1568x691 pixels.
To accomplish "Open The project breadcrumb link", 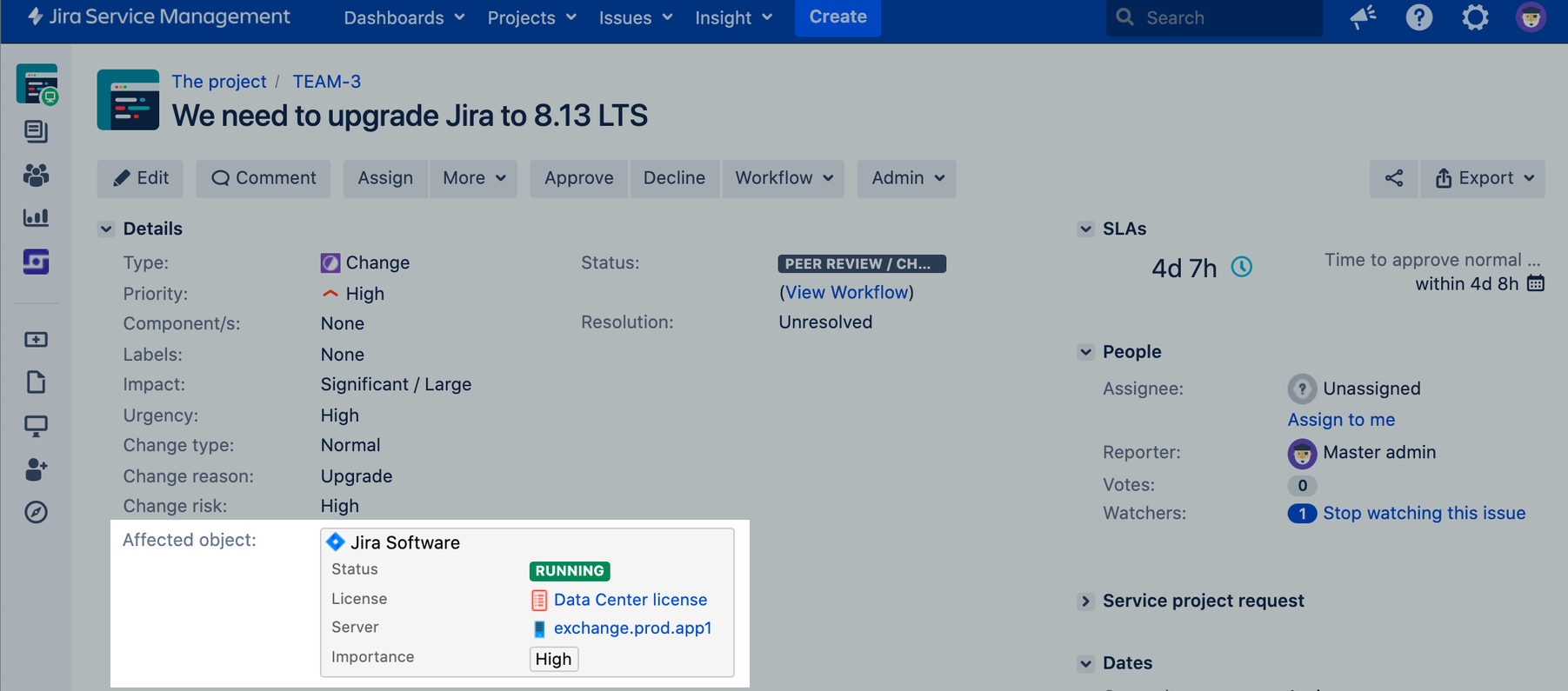I will point(218,82).
